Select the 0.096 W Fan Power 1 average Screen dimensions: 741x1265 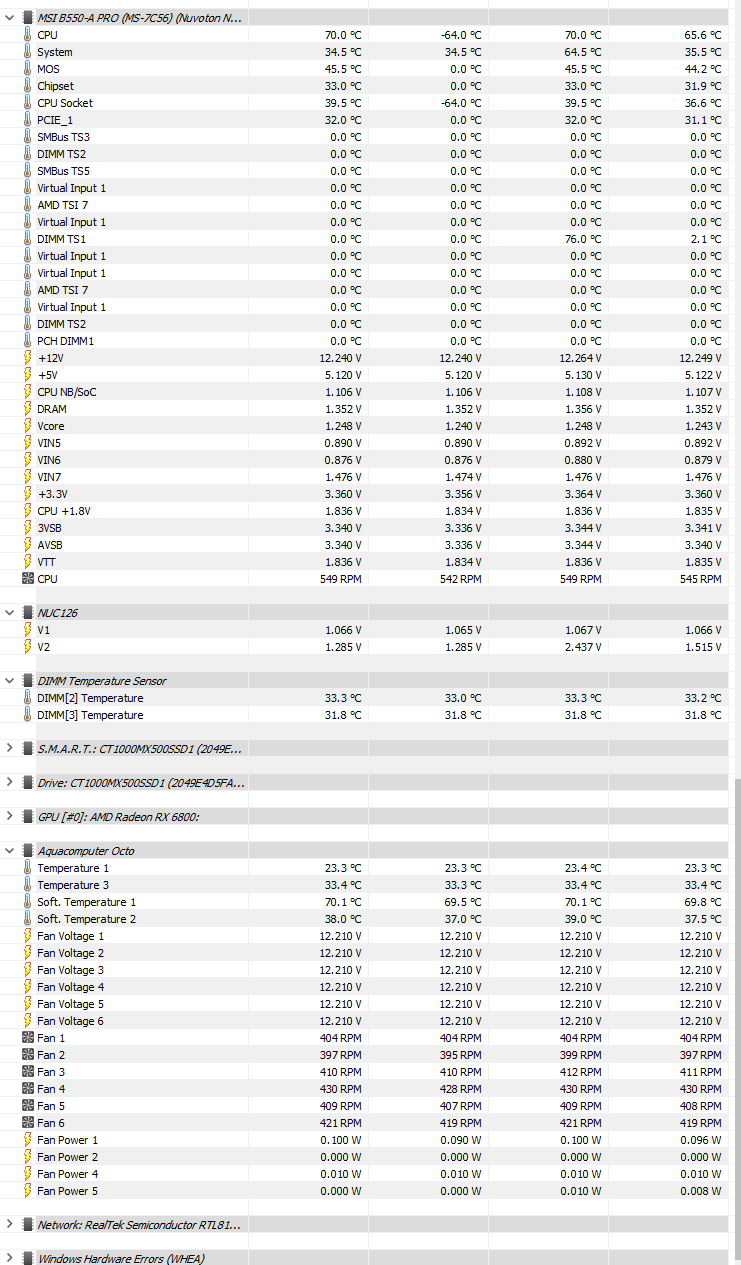(702, 1140)
